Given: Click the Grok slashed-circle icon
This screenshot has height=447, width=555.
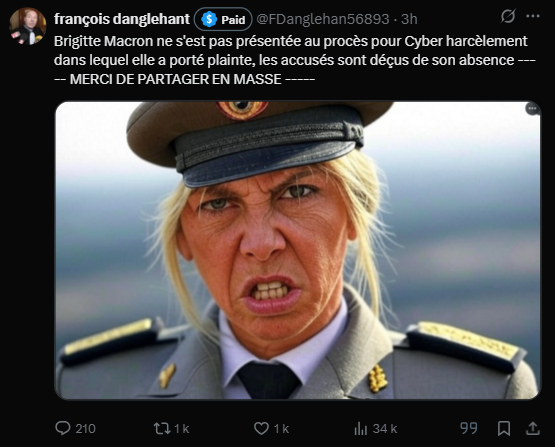Looking at the screenshot, I should 508,16.
